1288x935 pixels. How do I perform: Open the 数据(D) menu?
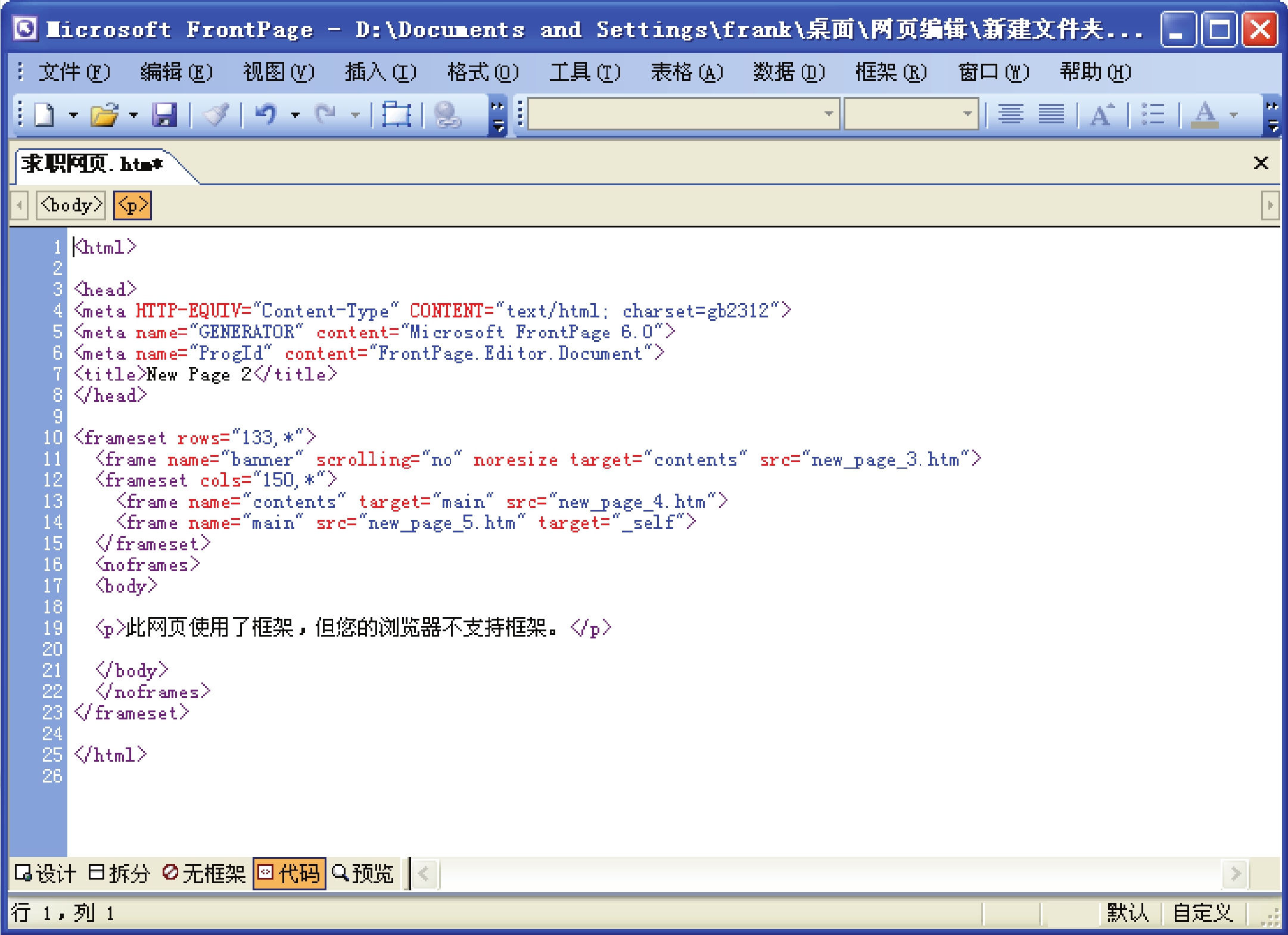coord(789,72)
